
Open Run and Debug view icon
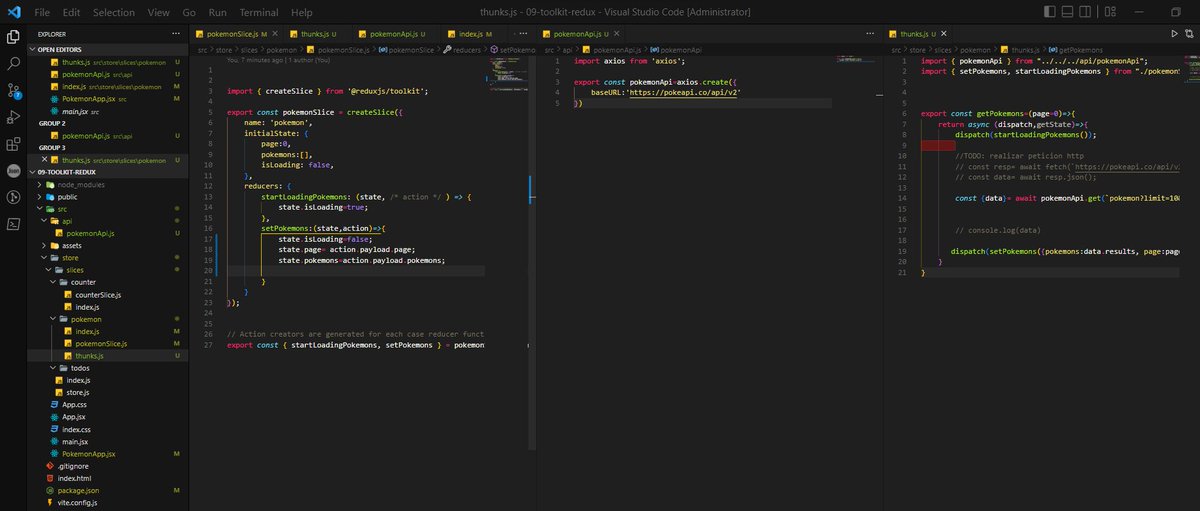(14, 118)
